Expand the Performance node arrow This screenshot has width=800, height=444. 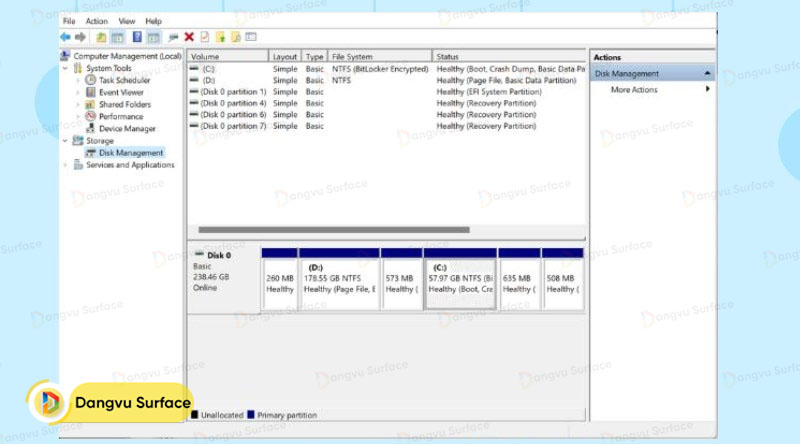pos(78,116)
